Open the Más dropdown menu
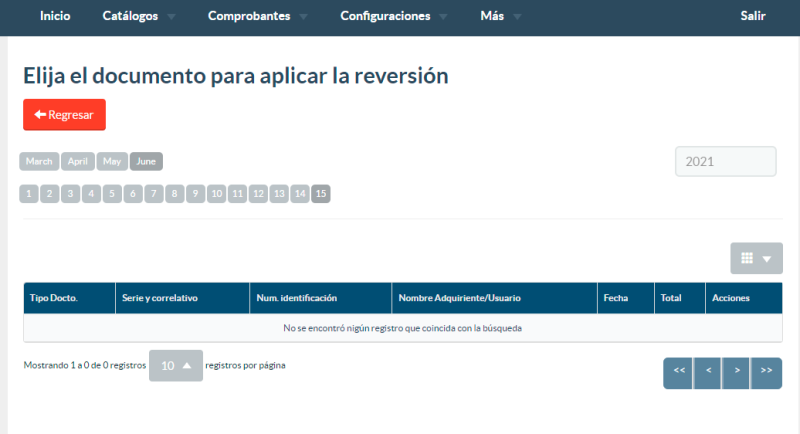Viewport: 800px width, 434px height. (499, 16)
